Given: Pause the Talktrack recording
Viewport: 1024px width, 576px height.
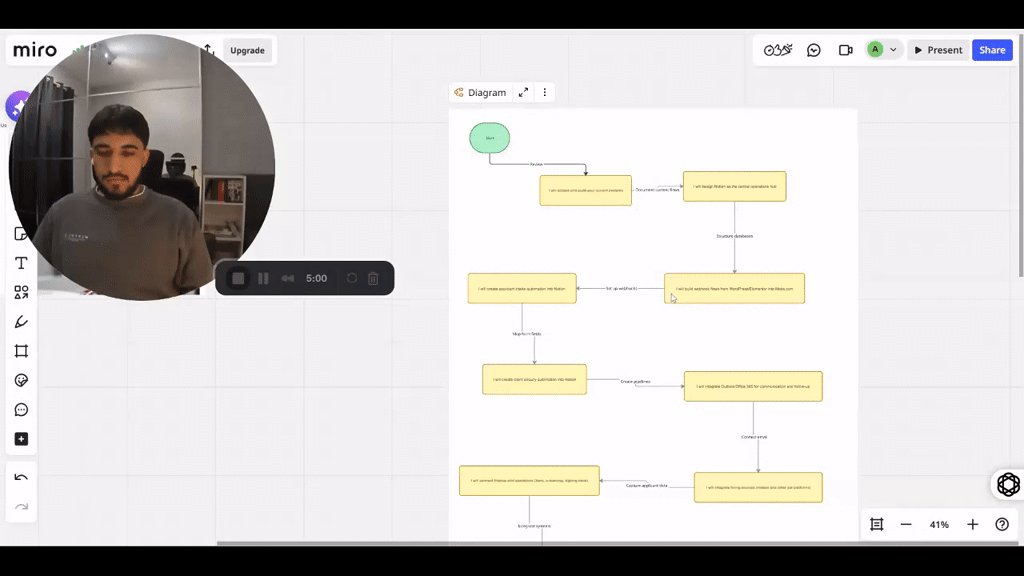Looking at the screenshot, I should tap(263, 278).
